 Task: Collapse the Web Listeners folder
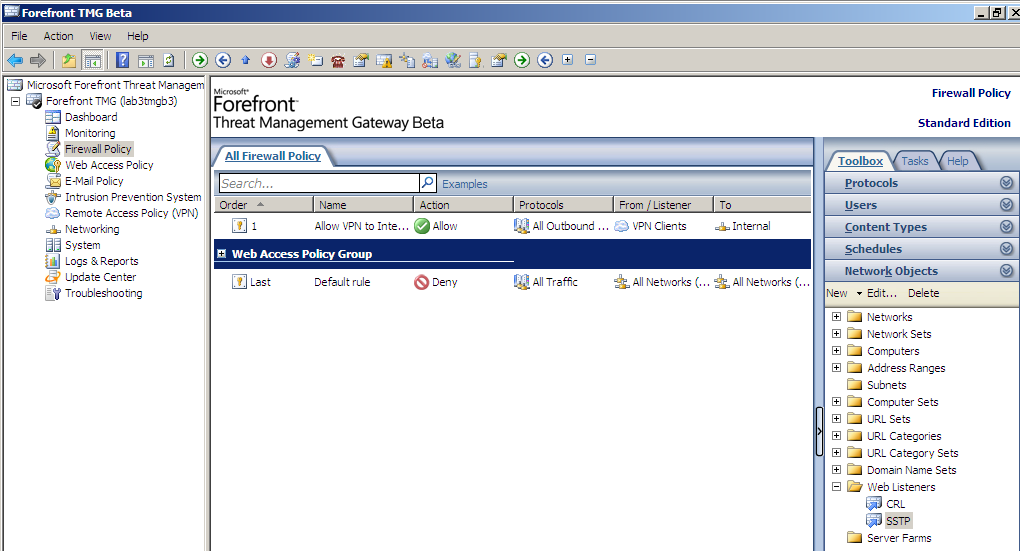click(837, 487)
